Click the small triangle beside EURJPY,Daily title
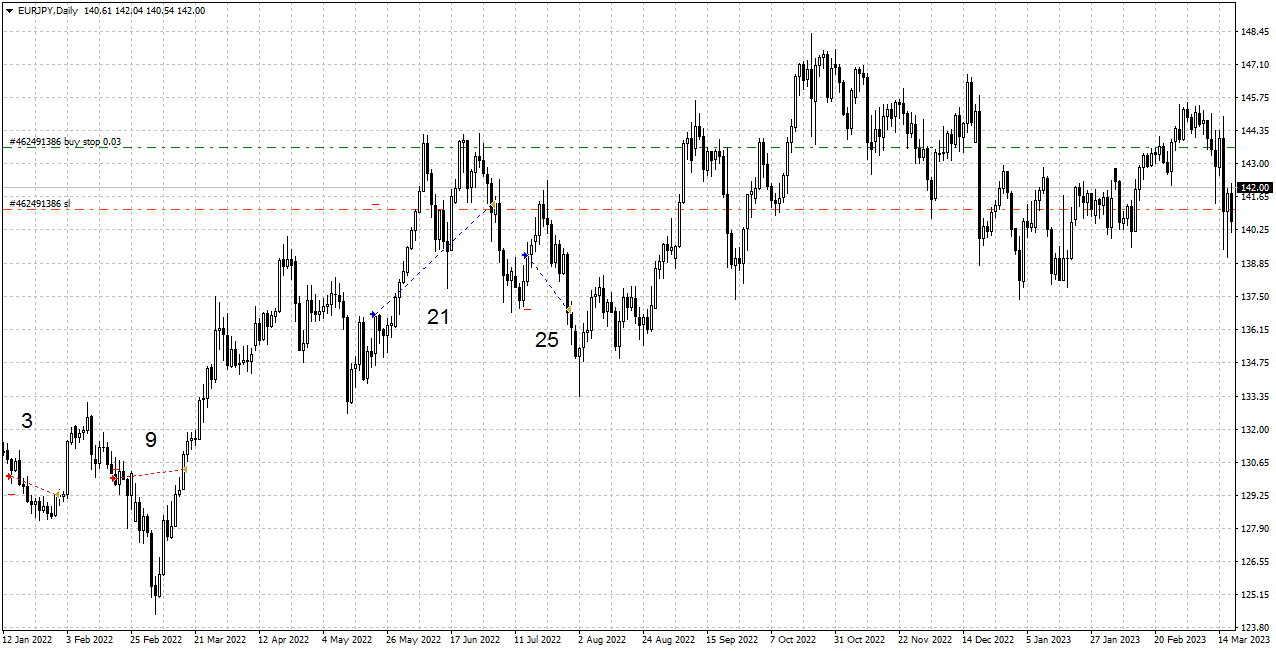The width and height of the screenshot is (1276, 651). point(9,10)
